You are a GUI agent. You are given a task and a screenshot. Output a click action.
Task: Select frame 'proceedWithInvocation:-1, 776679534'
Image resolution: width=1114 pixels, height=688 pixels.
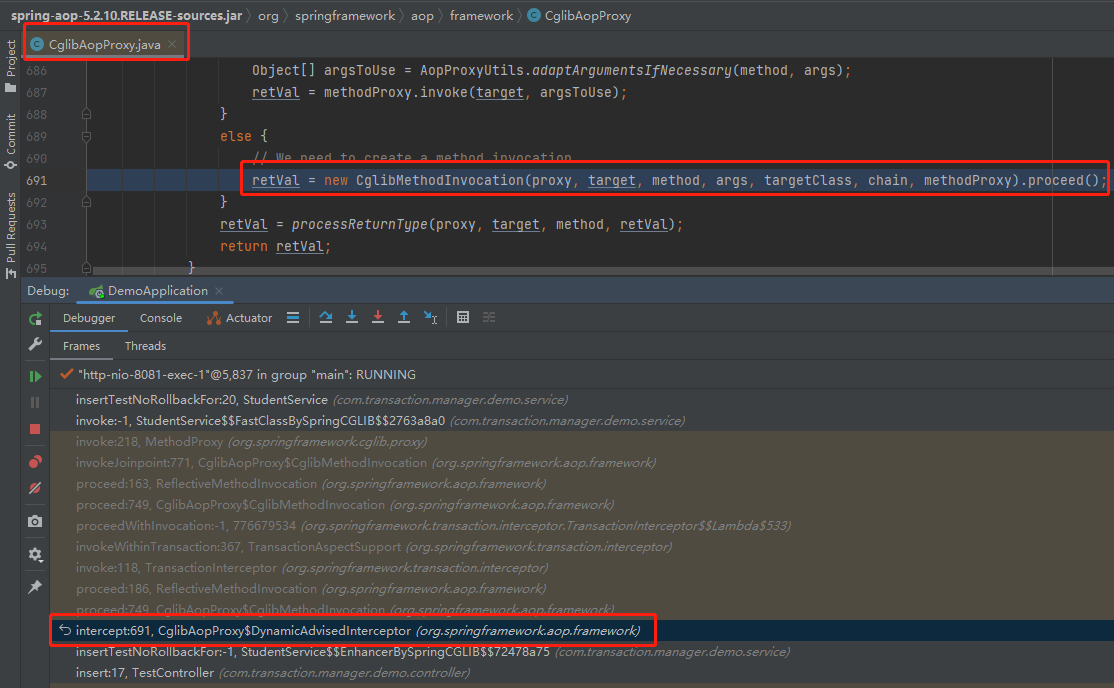[x=582, y=526]
